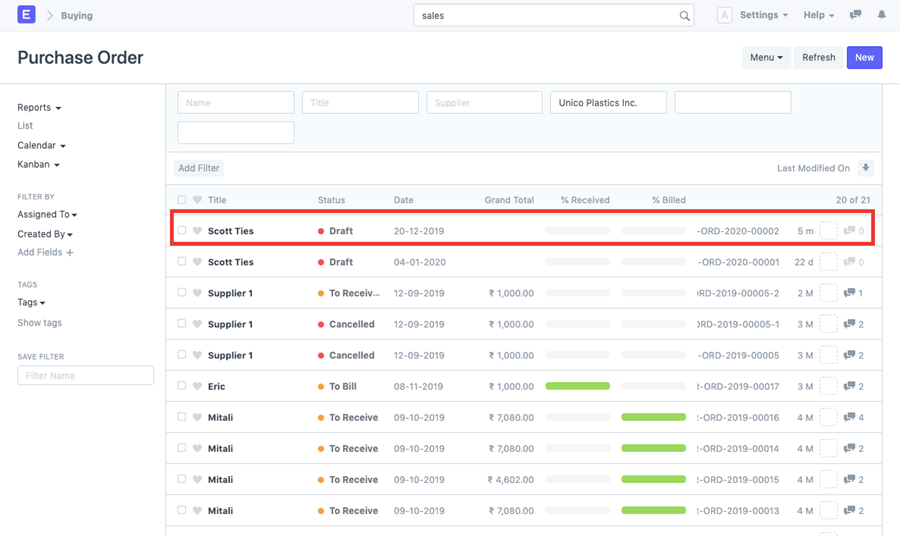The image size is (900, 536).
Task: Tick checkbox for first Scott Ties row
Action: pyautogui.click(x=181, y=231)
